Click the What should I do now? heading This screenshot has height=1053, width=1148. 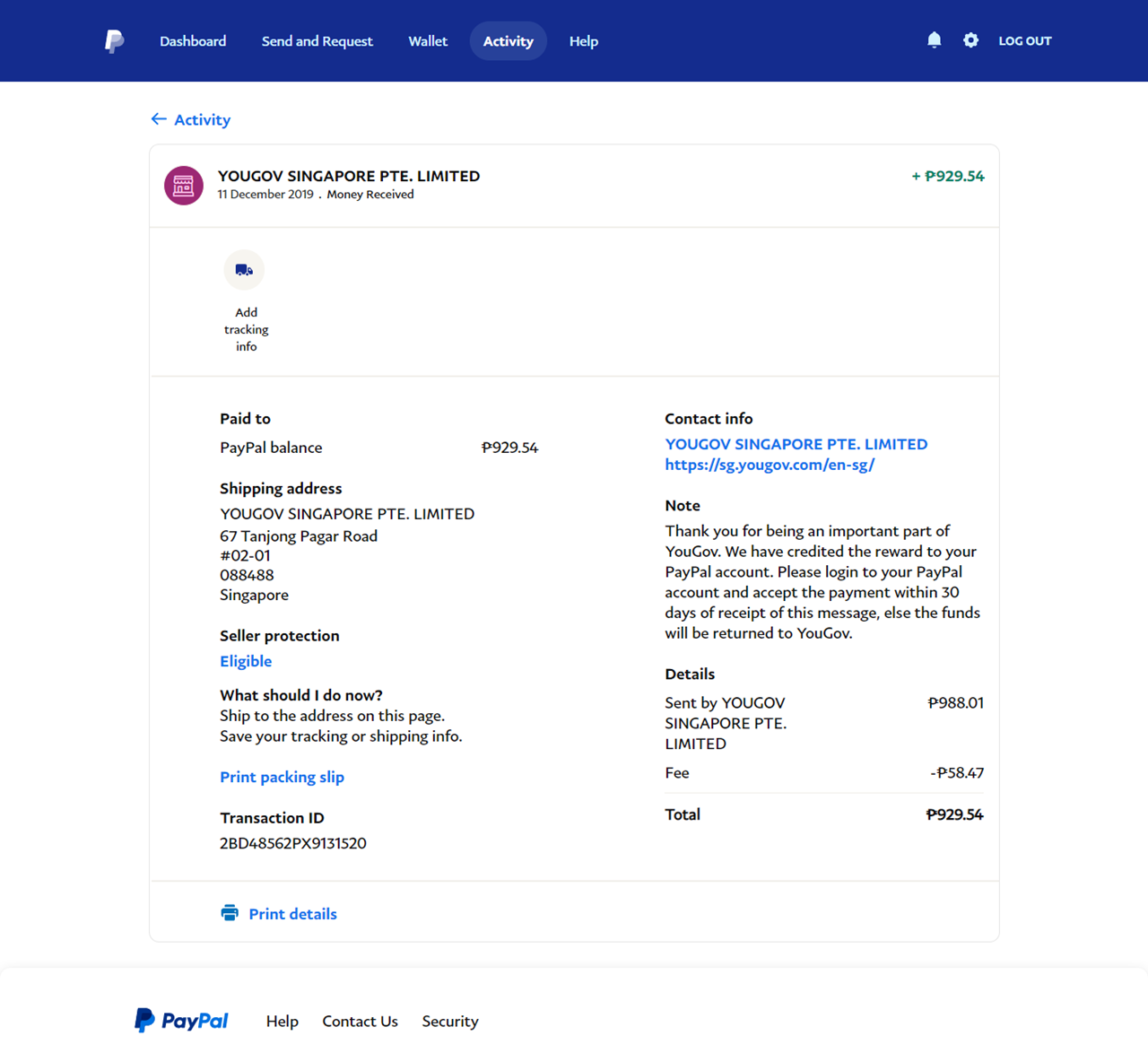[x=301, y=695]
